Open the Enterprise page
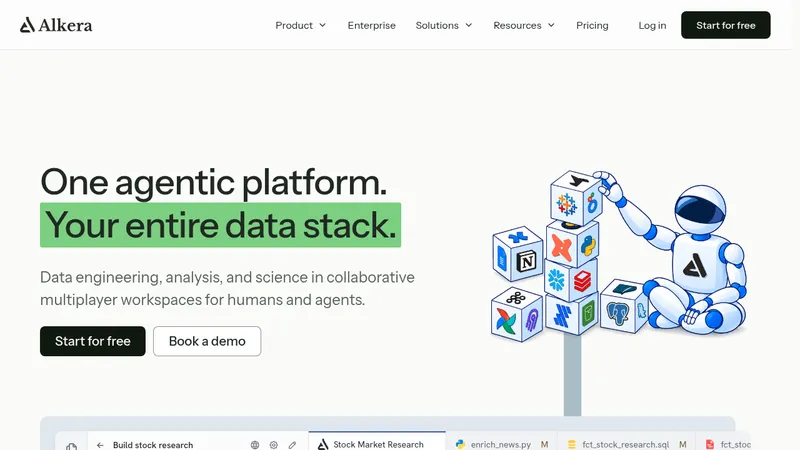The height and width of the screenshot is (450, 800). [371, 25]
